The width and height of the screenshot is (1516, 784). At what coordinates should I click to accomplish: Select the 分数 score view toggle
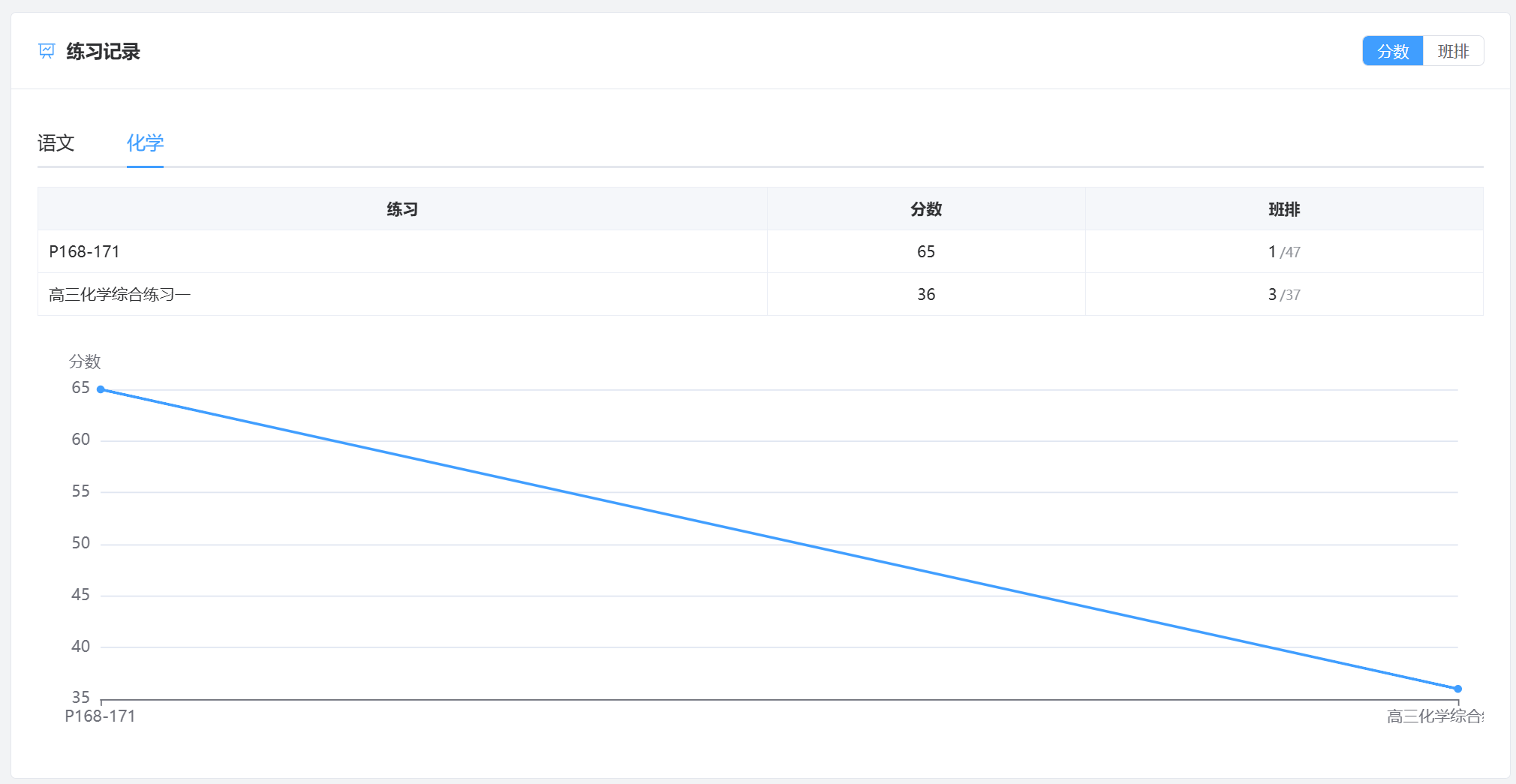(x=1393, y=51)
